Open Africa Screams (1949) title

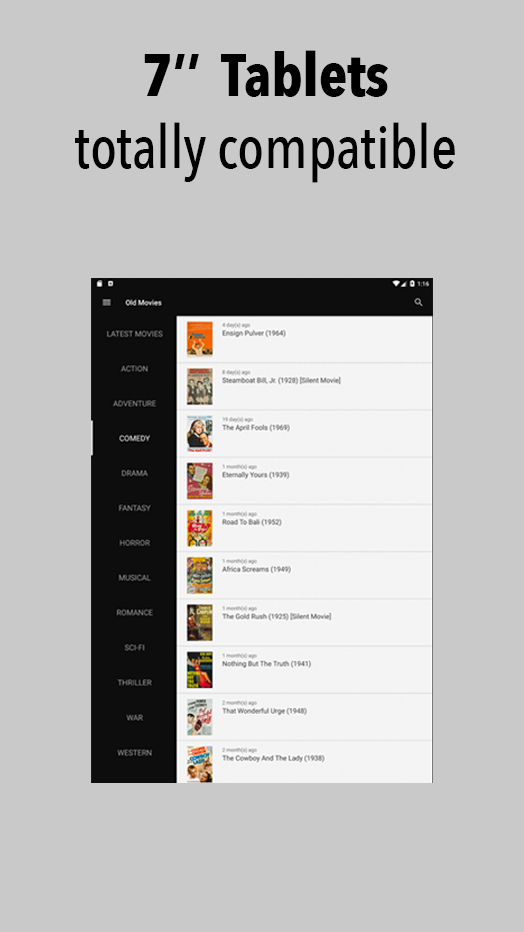[256, 569]
